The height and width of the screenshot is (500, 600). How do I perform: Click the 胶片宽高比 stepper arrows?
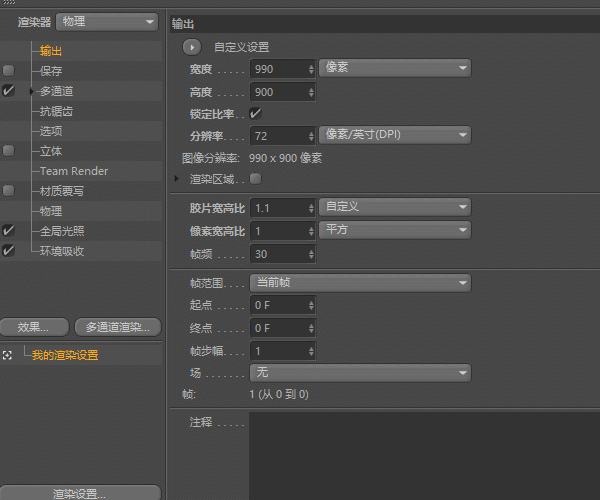click(311, 208)
